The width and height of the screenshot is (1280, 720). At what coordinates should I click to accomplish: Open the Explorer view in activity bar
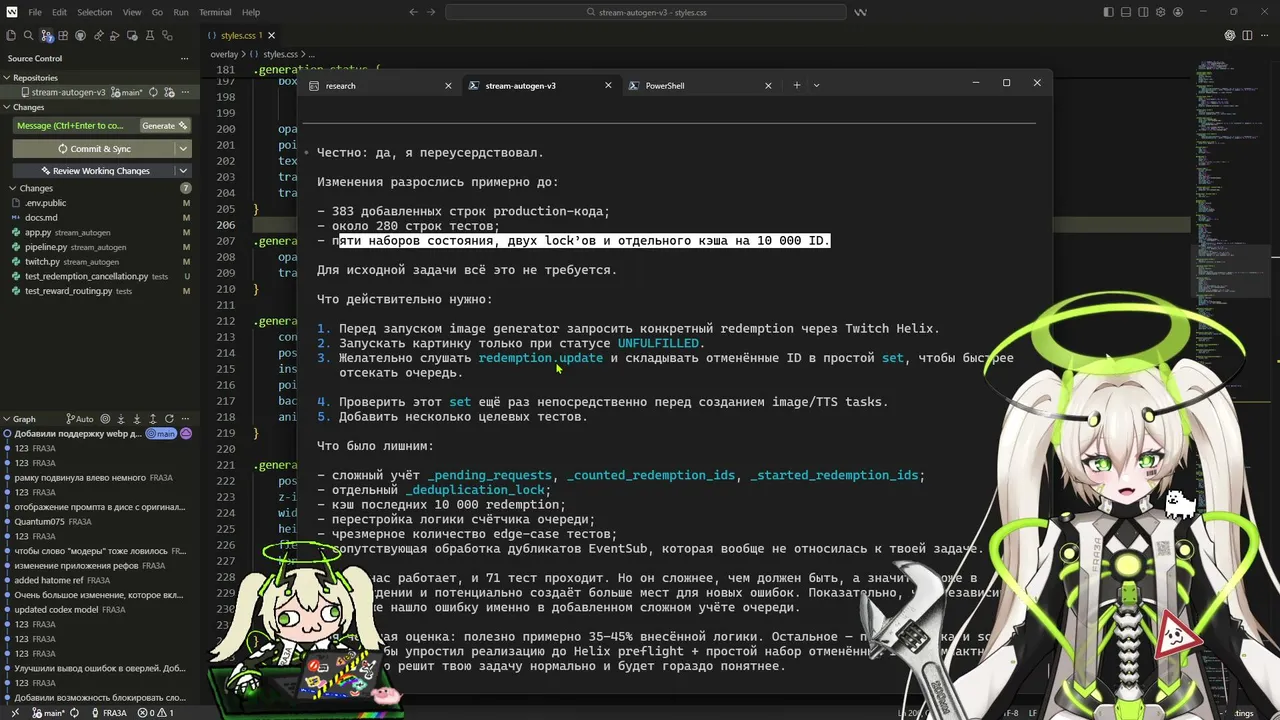pos(9,35)
